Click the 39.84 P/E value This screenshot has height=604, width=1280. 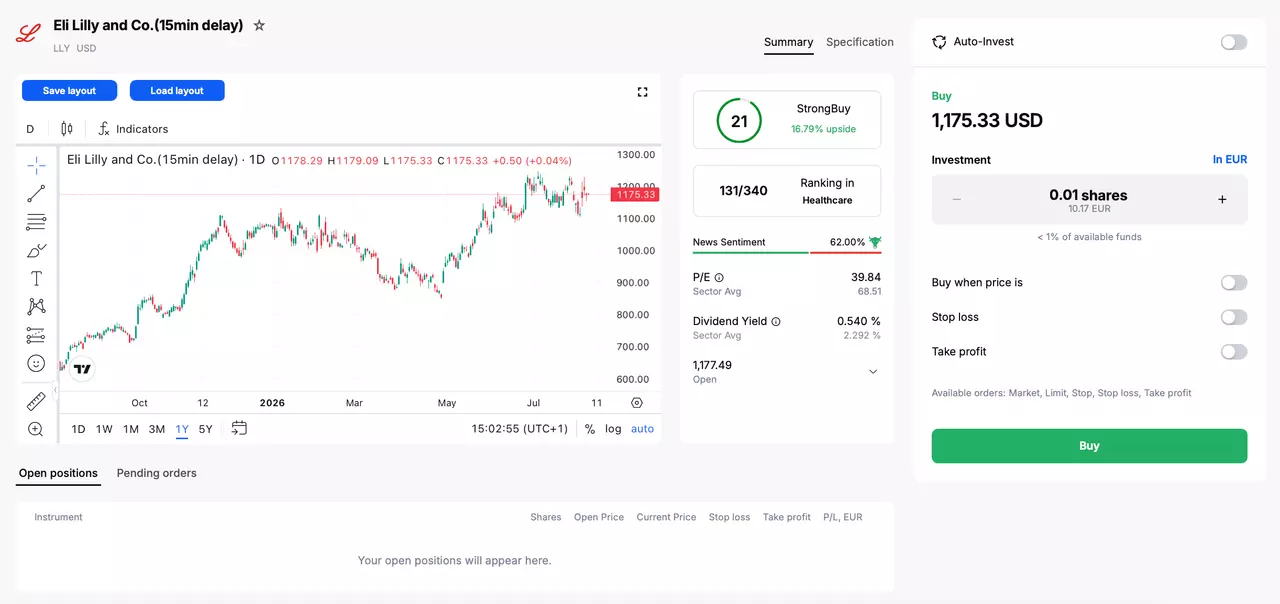pos(866,278)
